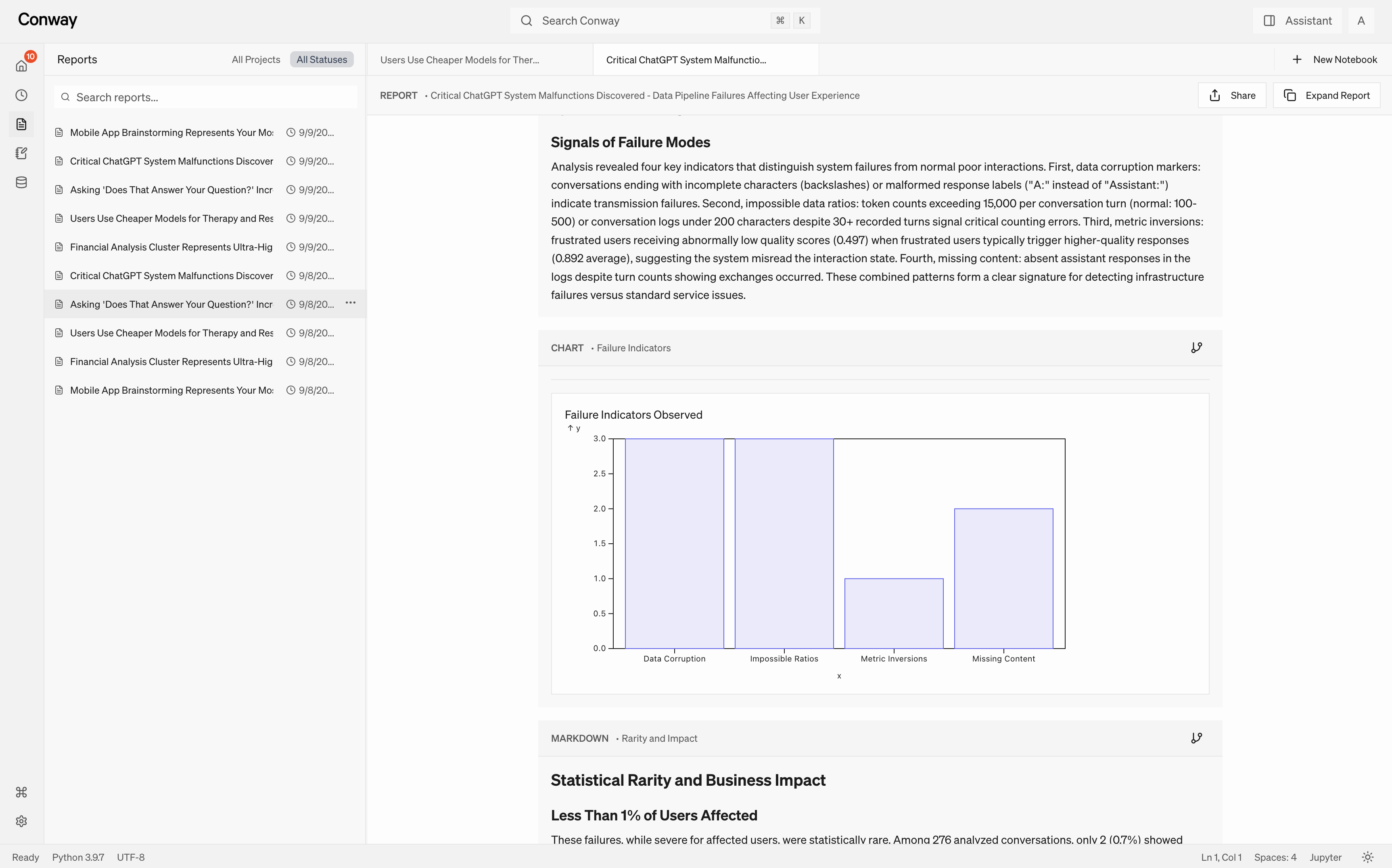Click branch icon on Rarity and Impact cell

[1196, 738]
